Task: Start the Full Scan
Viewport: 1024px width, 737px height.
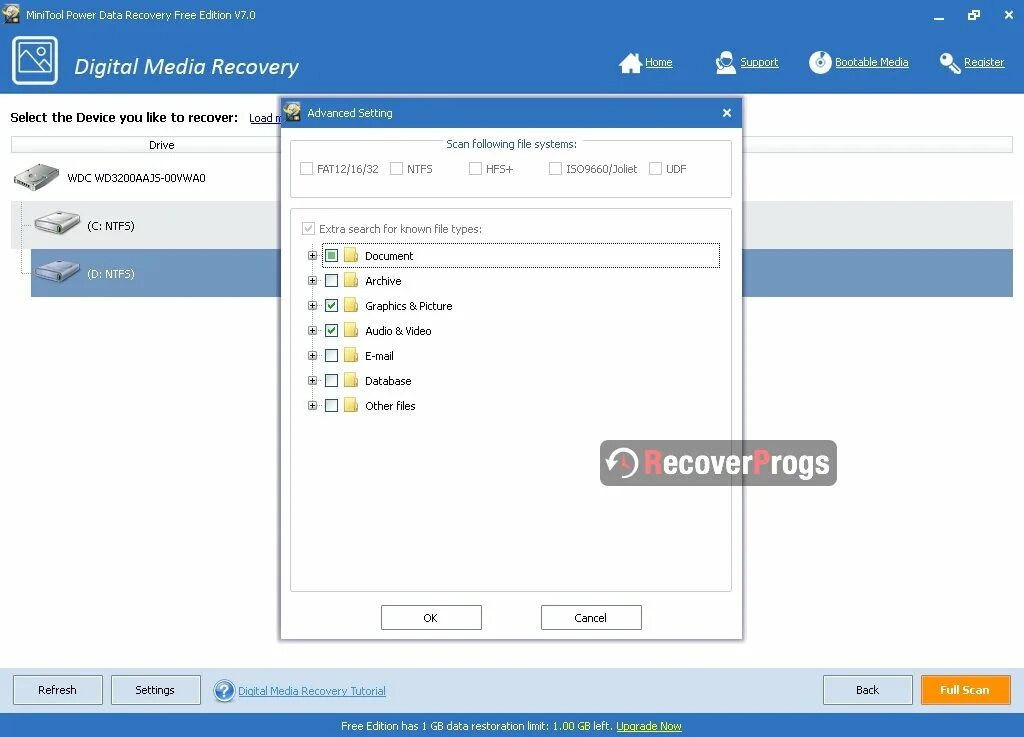Action: [x=965, y=690]
